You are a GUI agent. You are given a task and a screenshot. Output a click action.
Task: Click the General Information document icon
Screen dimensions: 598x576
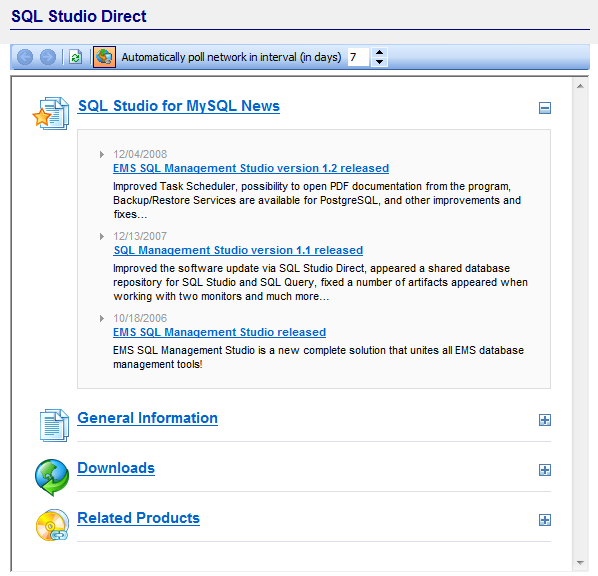[54, 425]
